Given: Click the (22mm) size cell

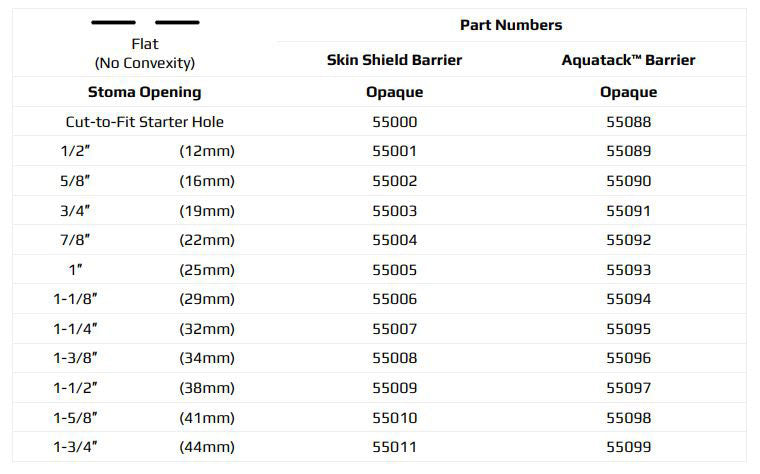Looking at the screenshot, I should [207, 240].
